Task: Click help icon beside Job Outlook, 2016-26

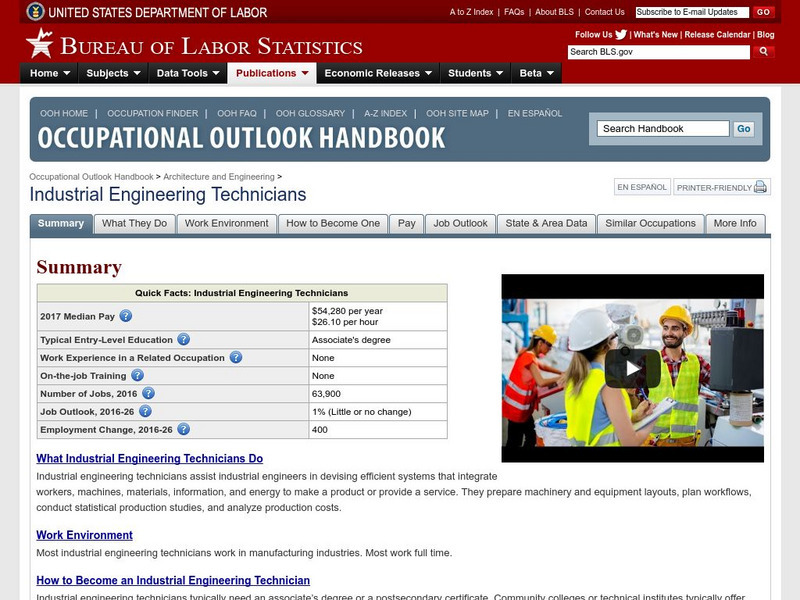Action: (145, 411)
